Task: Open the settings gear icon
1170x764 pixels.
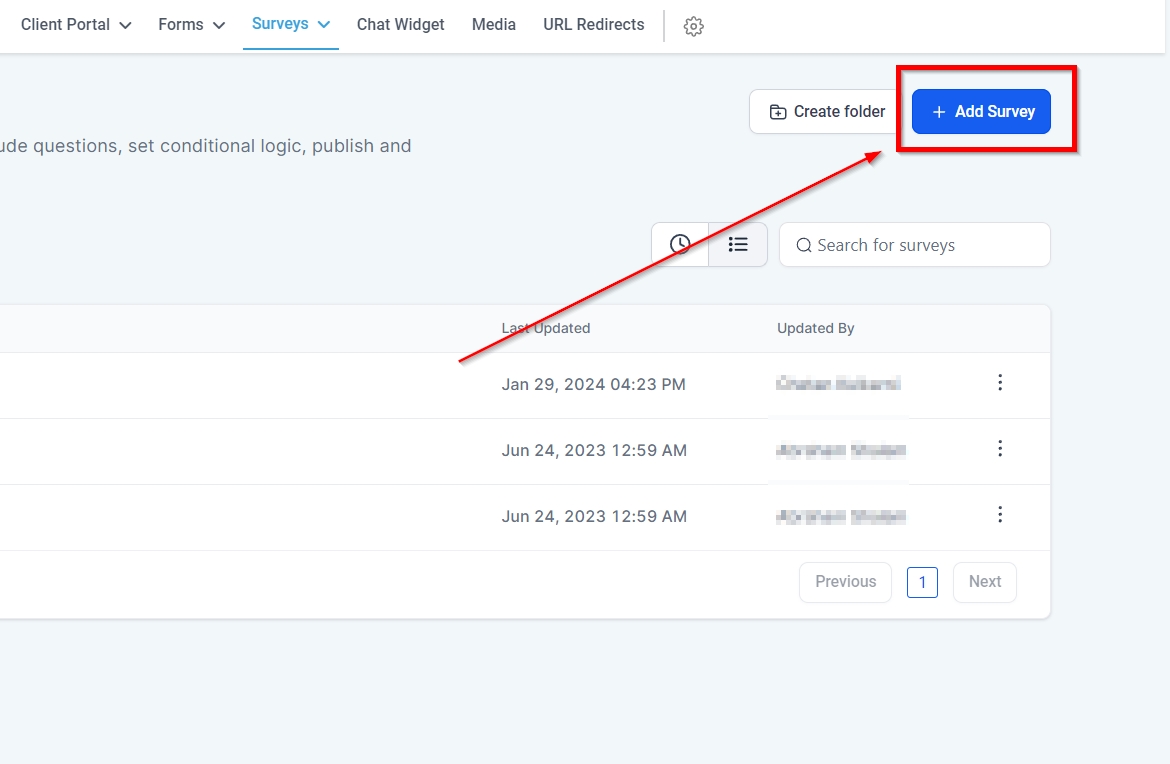Action: 693,27
